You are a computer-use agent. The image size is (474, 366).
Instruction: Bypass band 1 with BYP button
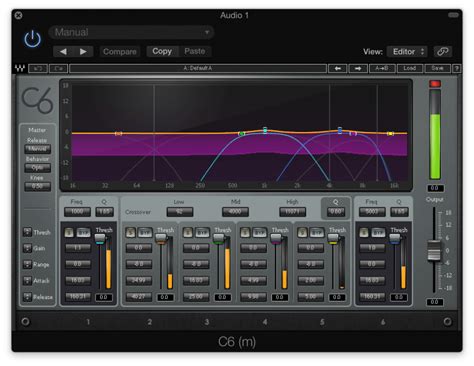[x=83, y=232]
